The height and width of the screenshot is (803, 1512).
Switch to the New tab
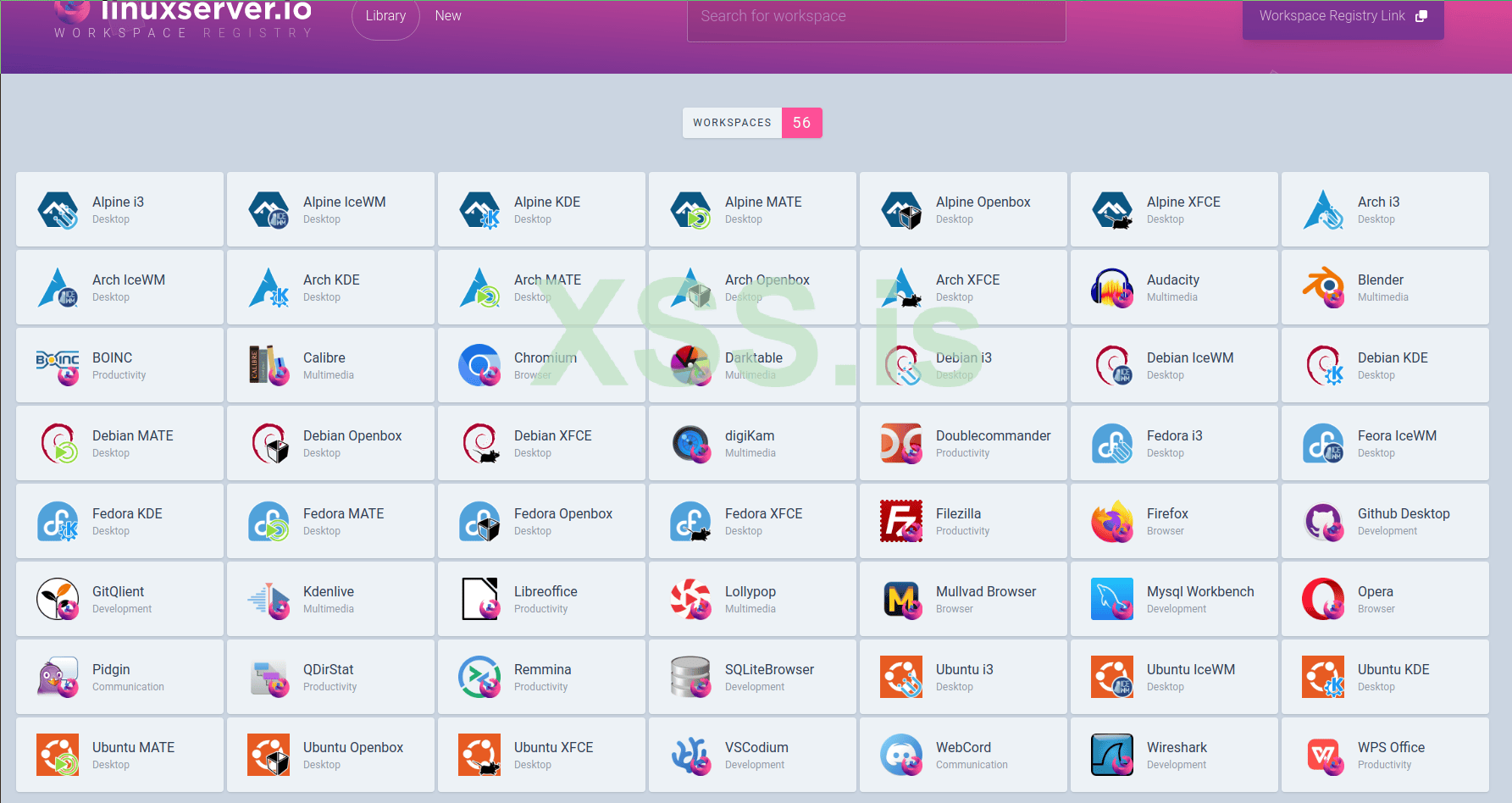point(448,16)
